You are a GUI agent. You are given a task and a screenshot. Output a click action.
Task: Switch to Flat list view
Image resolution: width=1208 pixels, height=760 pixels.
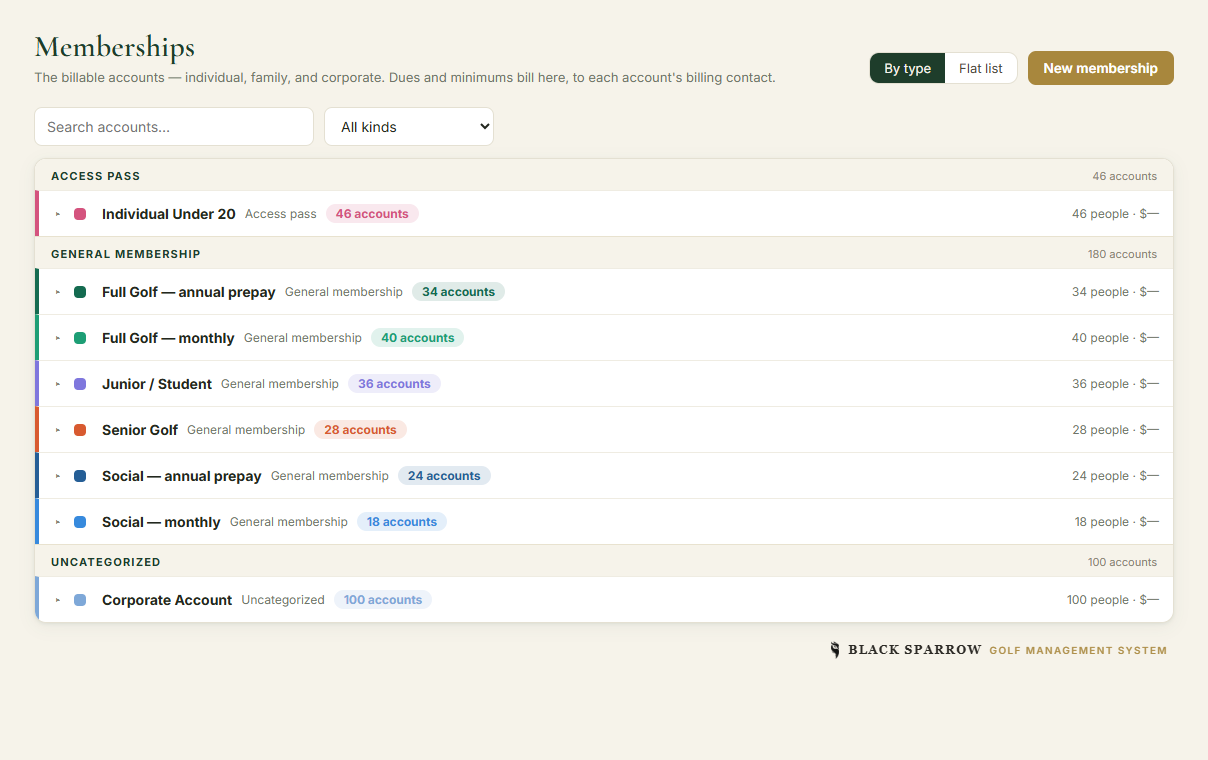[x=981, y=68]
